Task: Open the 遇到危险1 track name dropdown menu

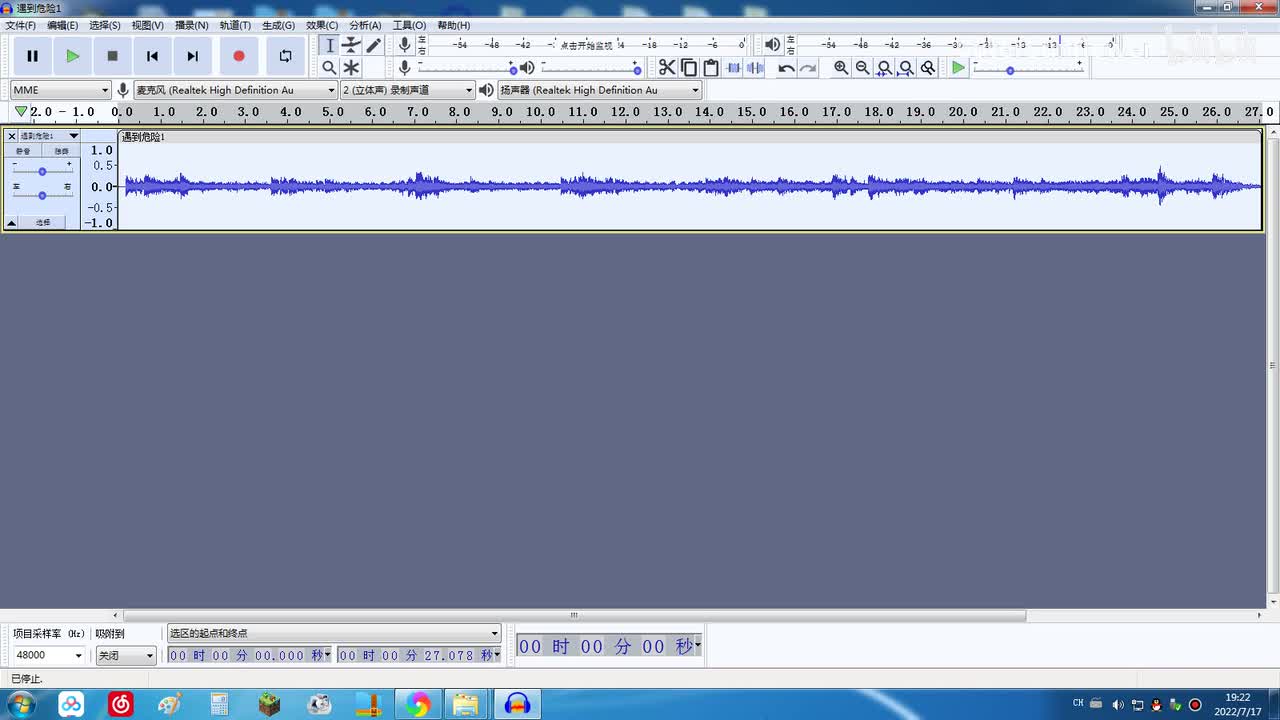Action: click(49, 136)
